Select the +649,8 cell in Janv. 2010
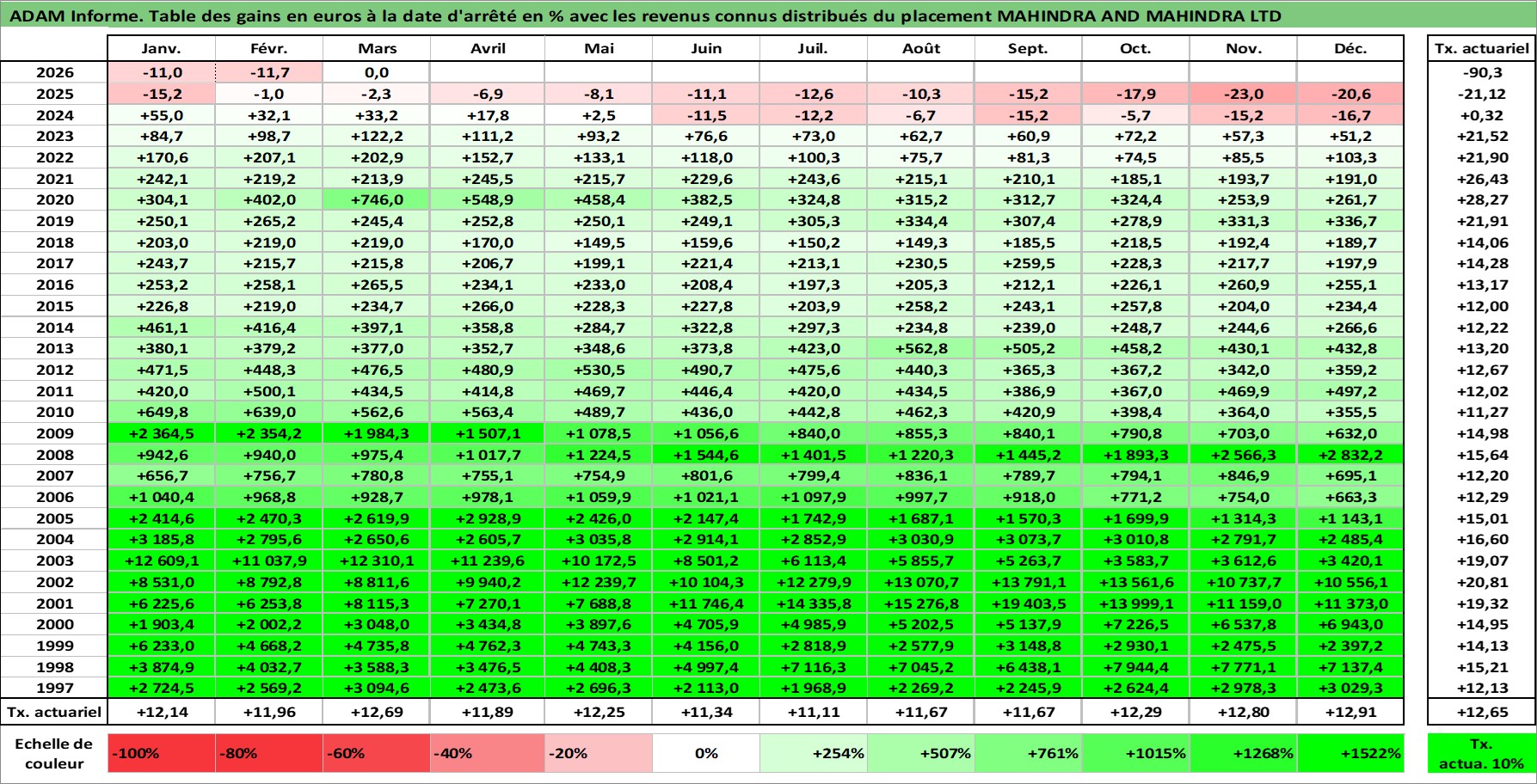 162,412
